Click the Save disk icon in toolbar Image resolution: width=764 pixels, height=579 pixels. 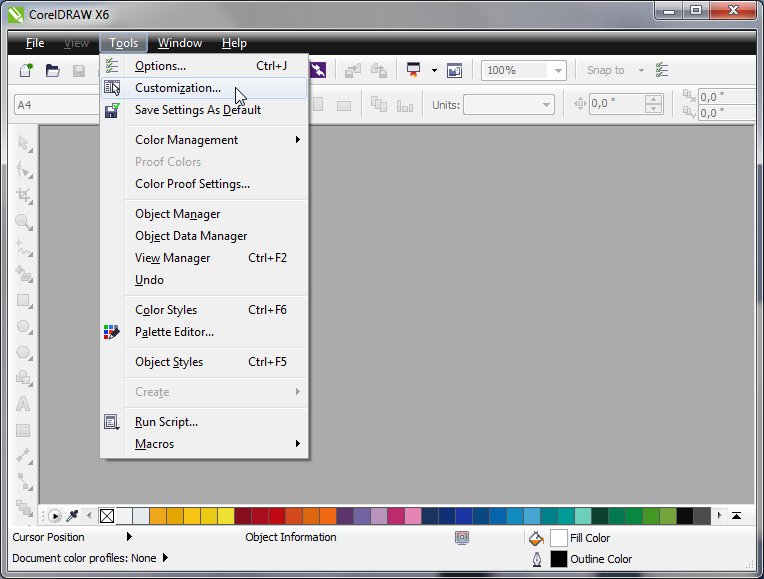tap(79, 71)
